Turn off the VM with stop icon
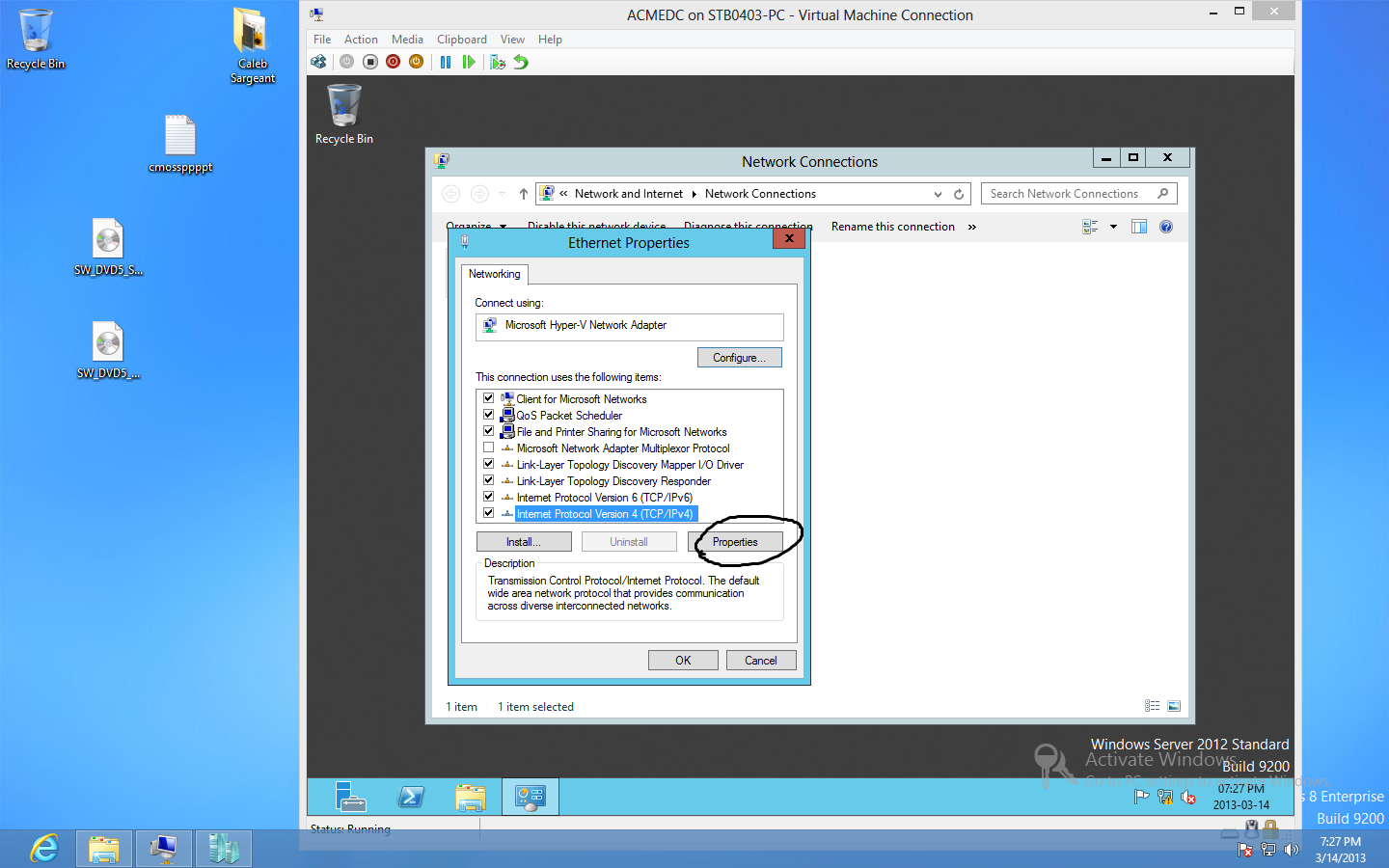Viewport: 1389px width, 868px height. pos(370,62)
